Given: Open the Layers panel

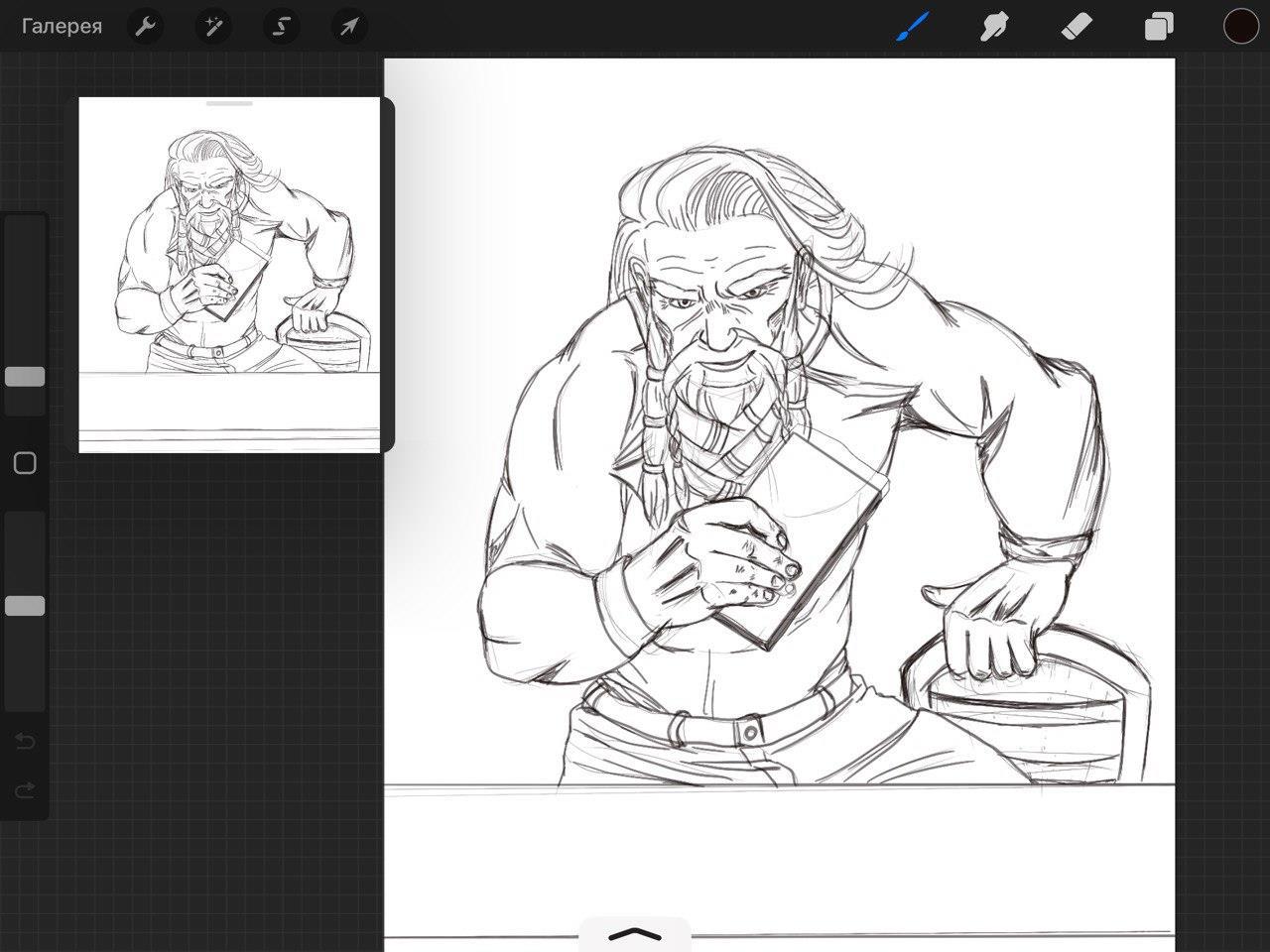Looking at the screenshot, I should click(1158, 27).
